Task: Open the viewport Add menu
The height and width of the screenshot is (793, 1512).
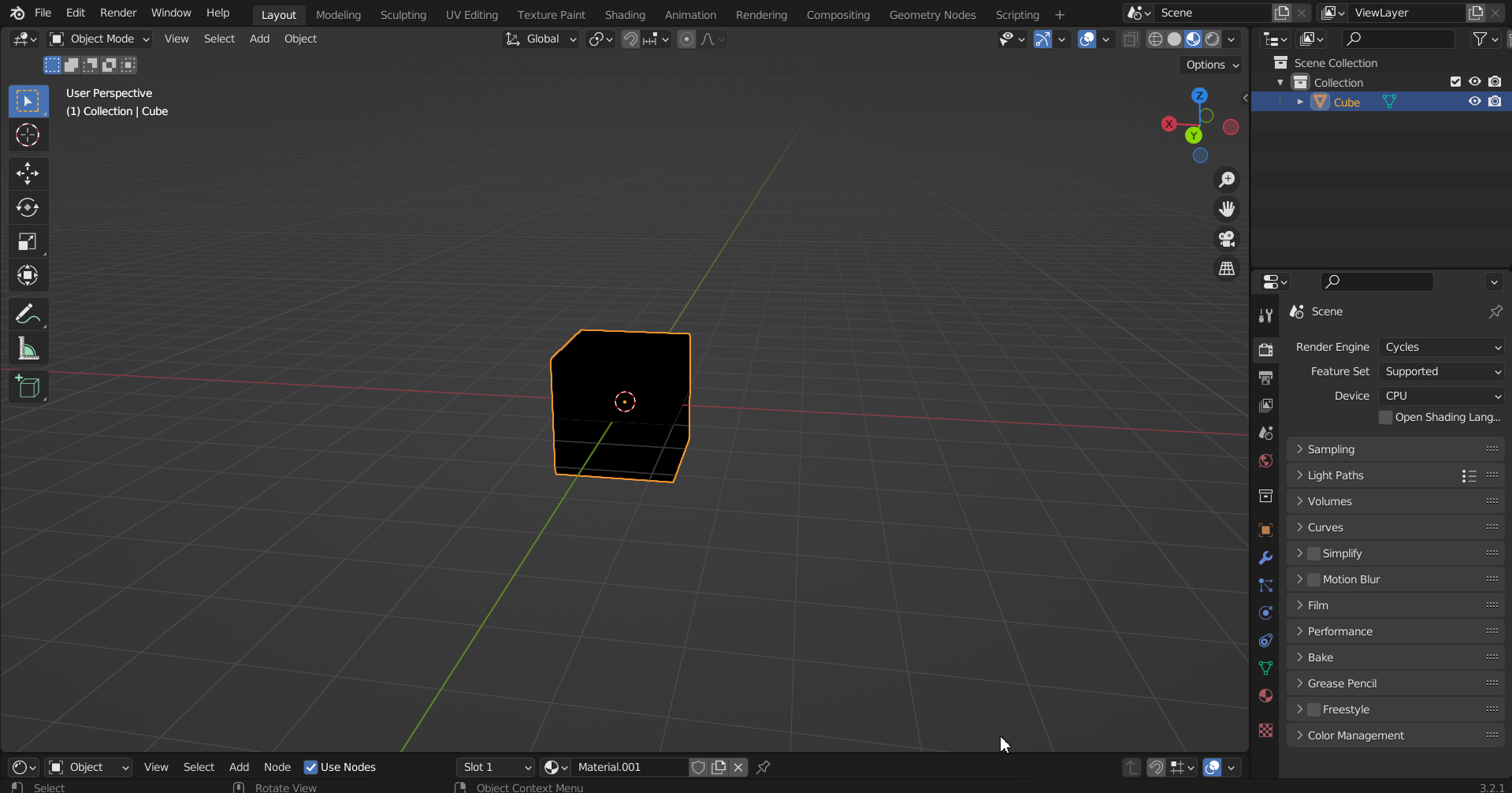Action: [x=259, y=39]
